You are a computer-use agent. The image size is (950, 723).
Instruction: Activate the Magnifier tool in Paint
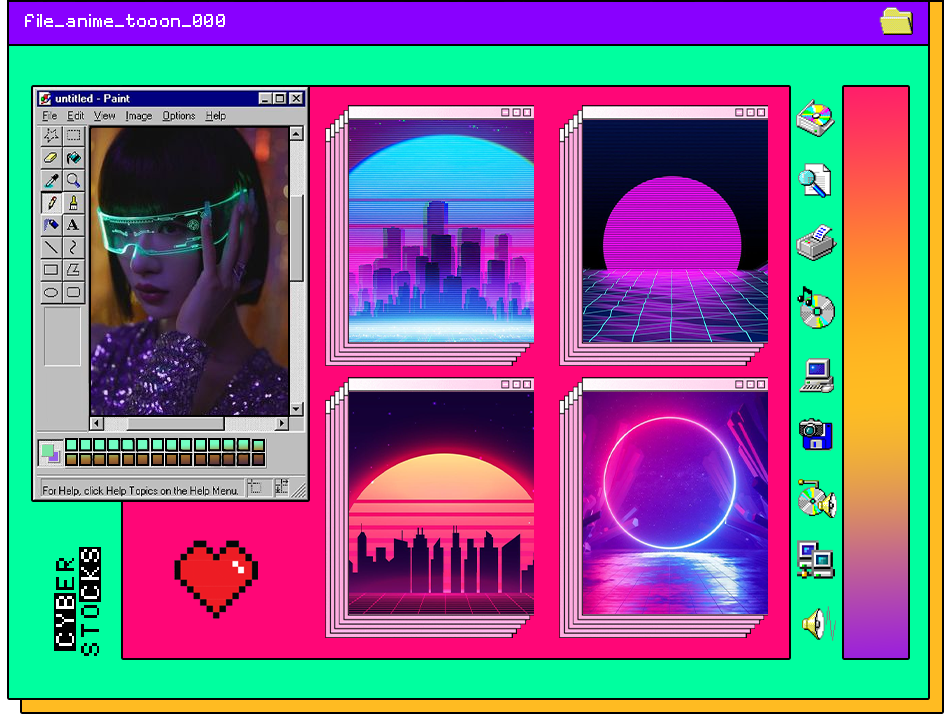click(x=73, y=180)
